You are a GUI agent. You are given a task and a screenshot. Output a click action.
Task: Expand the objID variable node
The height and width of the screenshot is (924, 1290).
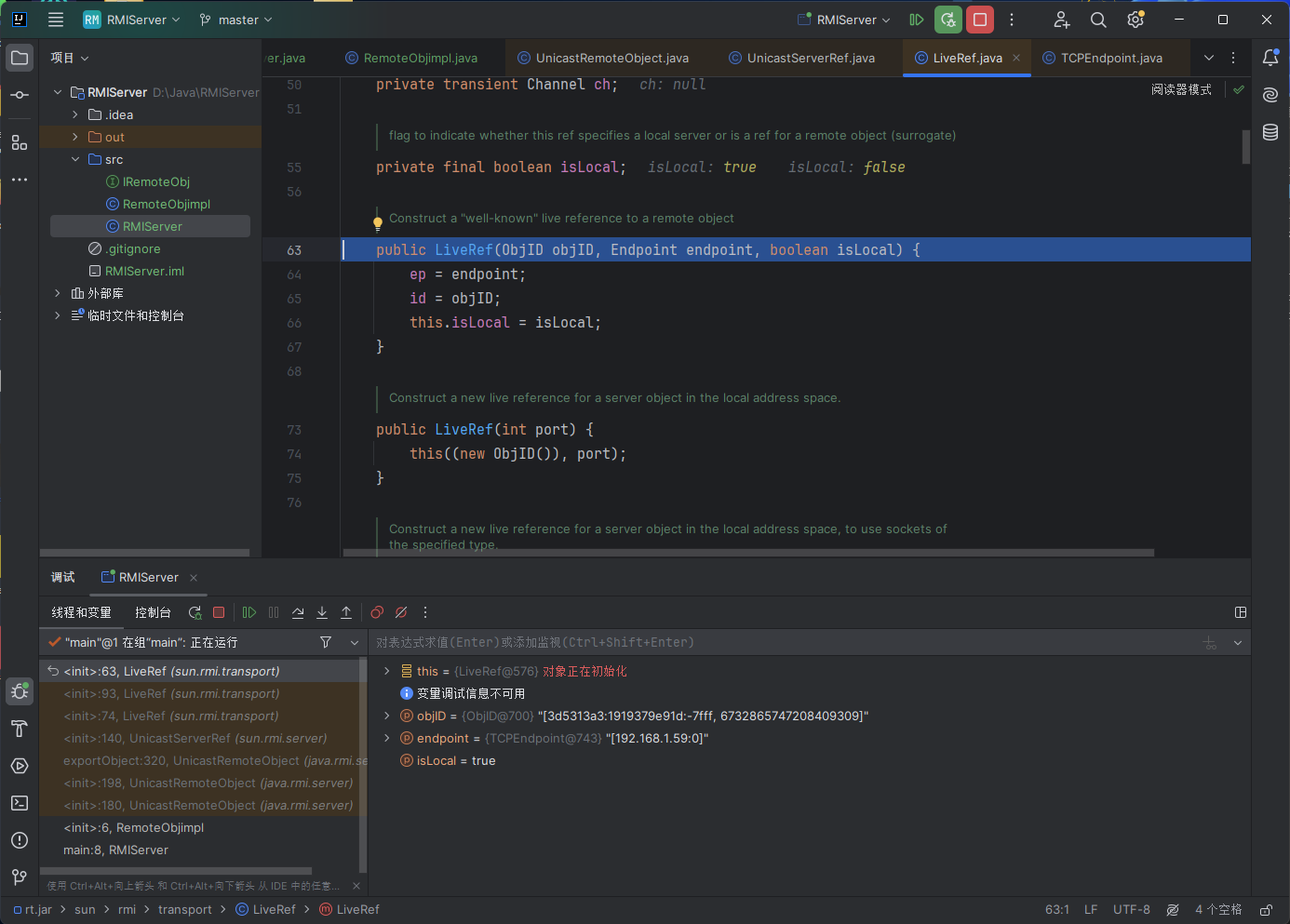click(x=387, y=716)
